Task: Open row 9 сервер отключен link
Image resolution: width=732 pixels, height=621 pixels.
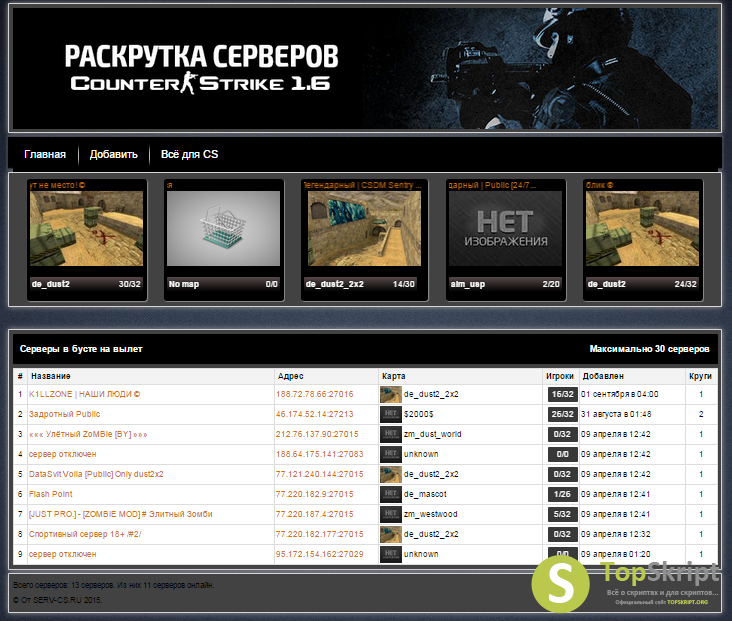Action: click(63, 554)
